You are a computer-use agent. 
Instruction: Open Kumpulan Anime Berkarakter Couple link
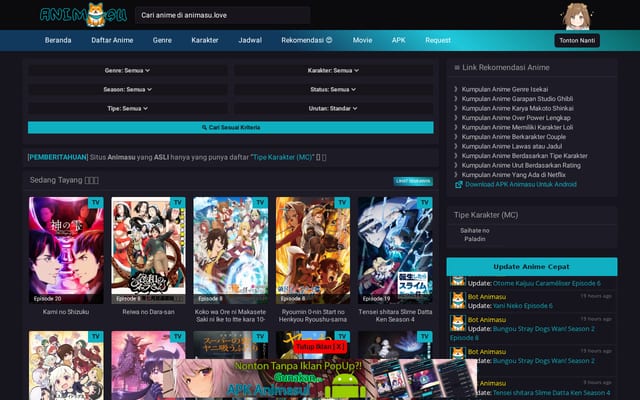[x=513, y=137]
